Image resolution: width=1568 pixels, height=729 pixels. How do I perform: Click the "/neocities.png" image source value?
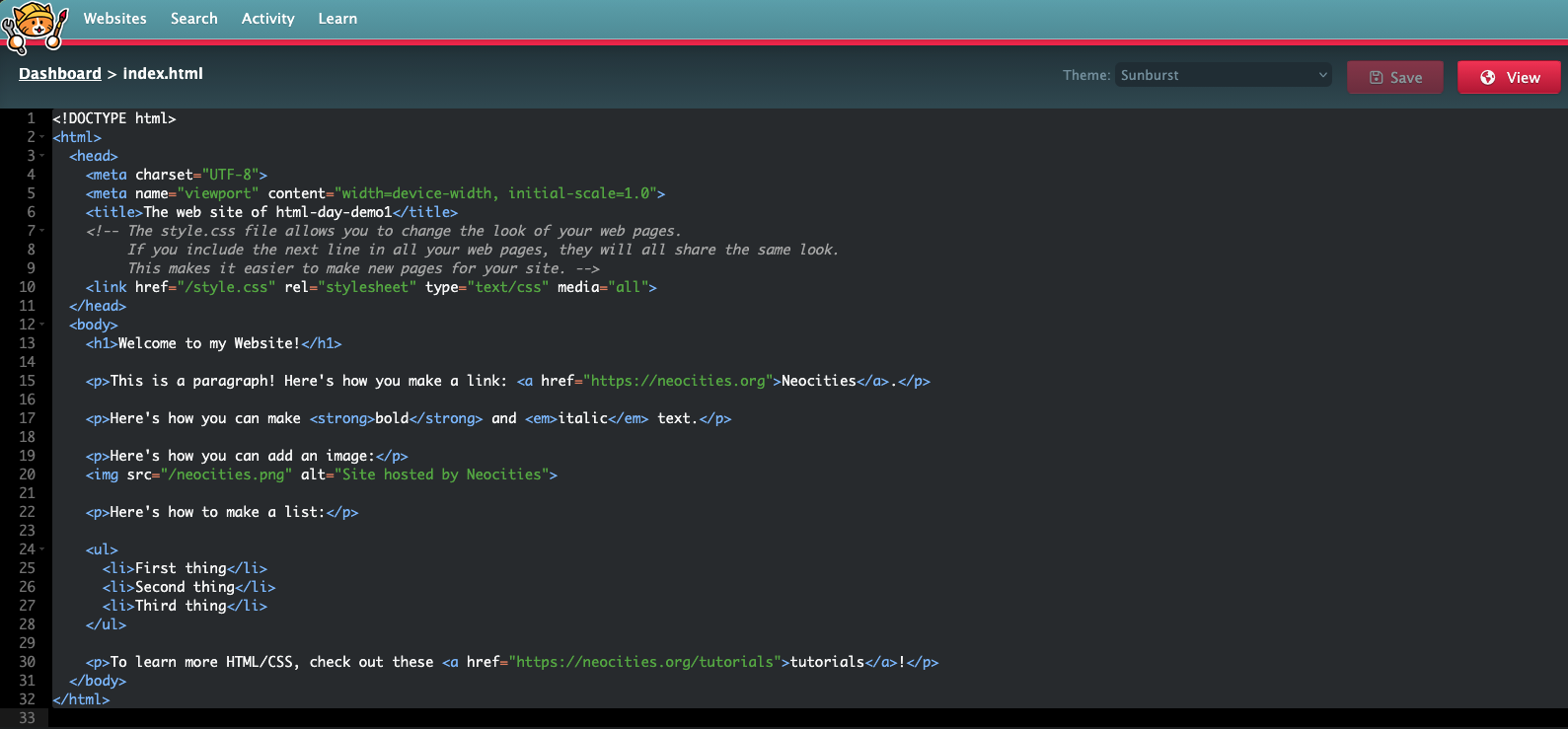coord(226,474)
